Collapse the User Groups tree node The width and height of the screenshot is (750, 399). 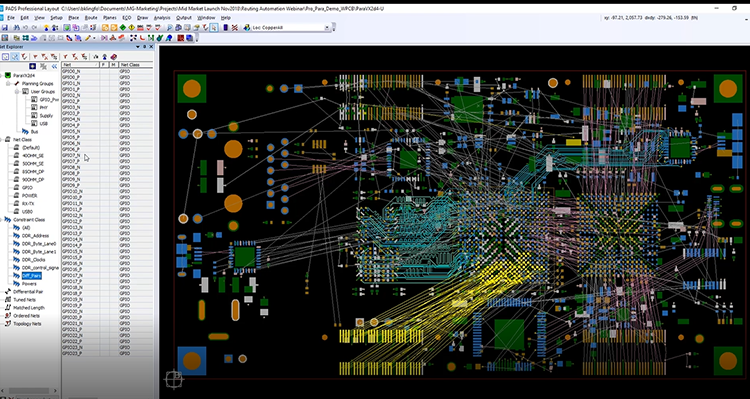point(17,91)
